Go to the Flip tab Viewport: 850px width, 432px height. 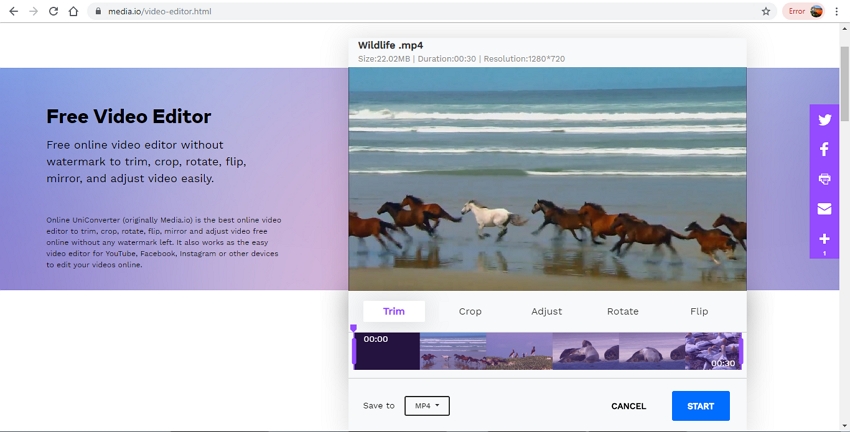point(699,311)
